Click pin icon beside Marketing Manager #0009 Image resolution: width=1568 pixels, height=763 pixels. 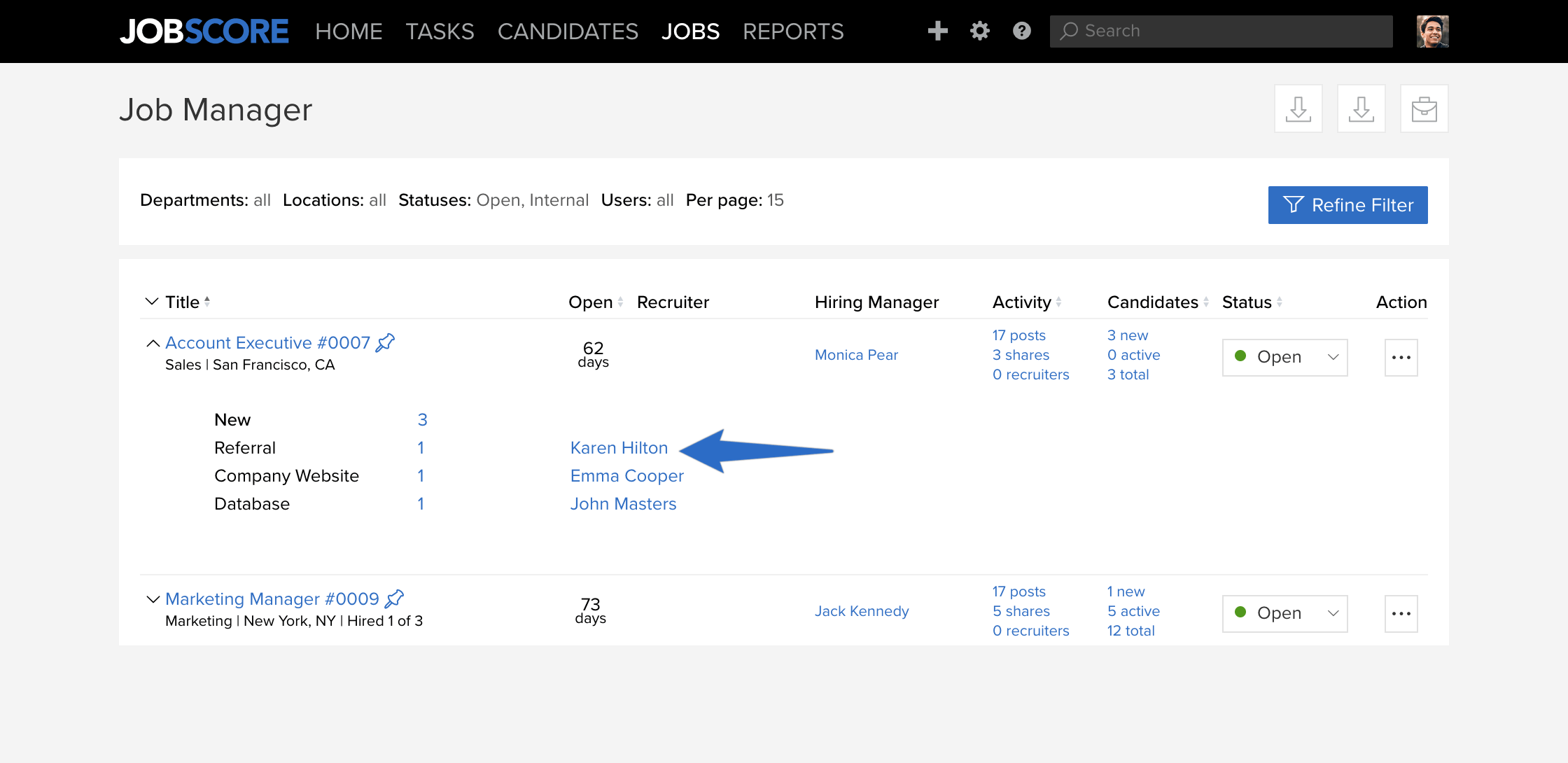(395, 598)
